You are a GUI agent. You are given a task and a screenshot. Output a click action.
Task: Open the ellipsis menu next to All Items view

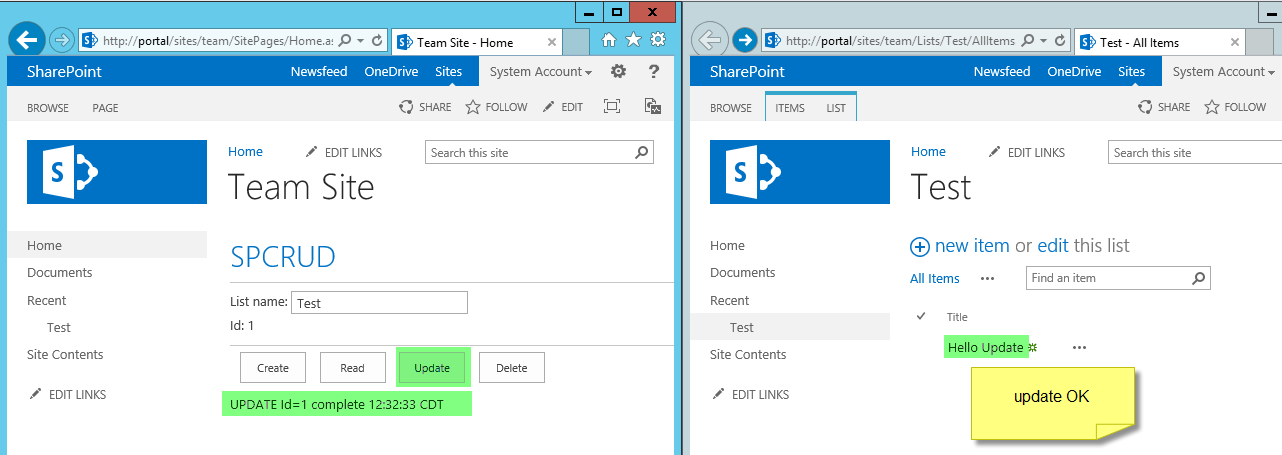point(987,279)
